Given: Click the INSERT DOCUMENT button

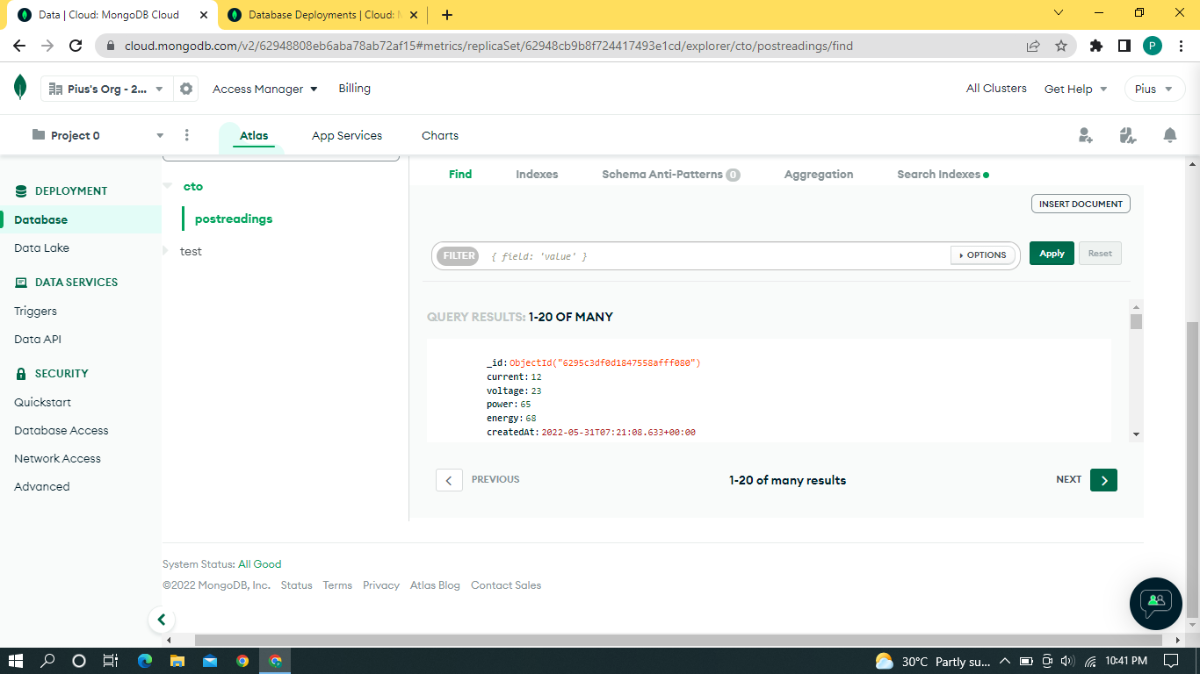Looking at the screenshot, I should 1081,204.
